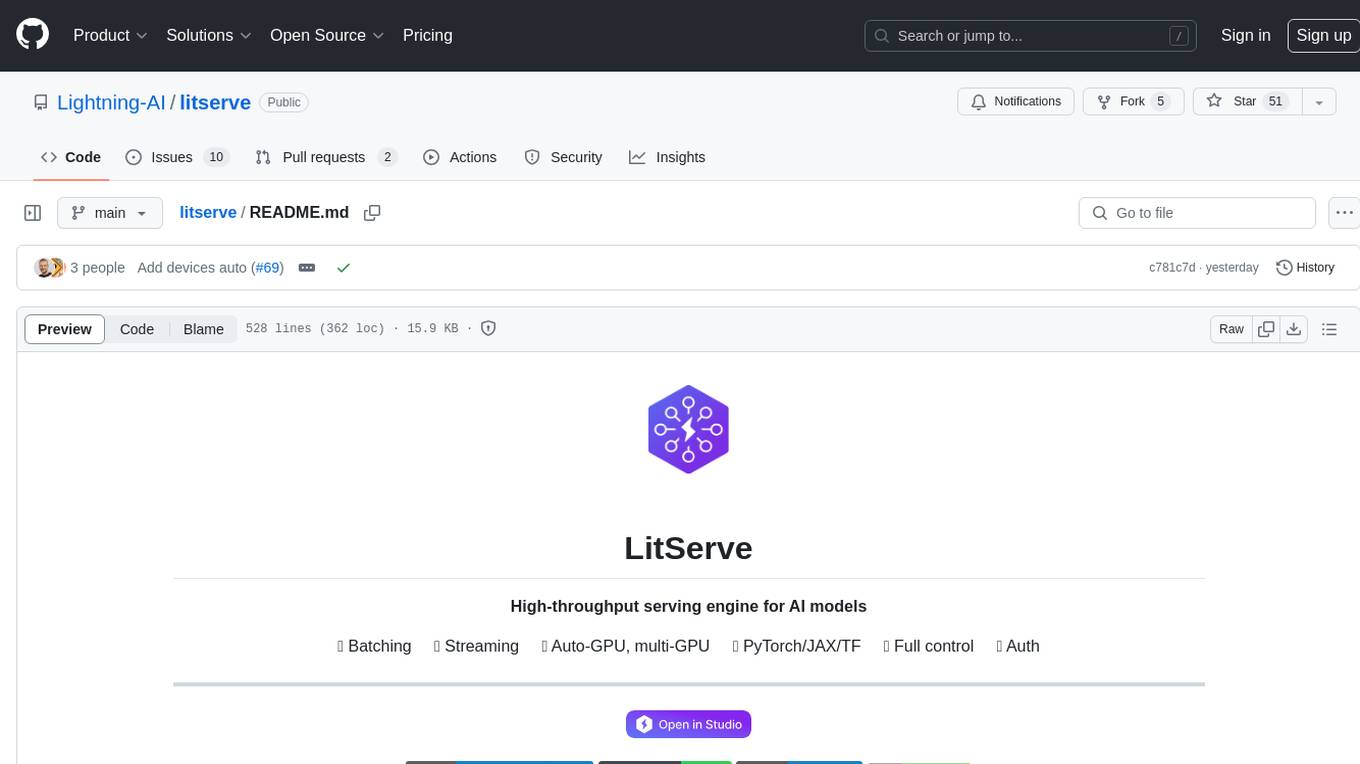Click the Sign up button

click(1323, 35)
